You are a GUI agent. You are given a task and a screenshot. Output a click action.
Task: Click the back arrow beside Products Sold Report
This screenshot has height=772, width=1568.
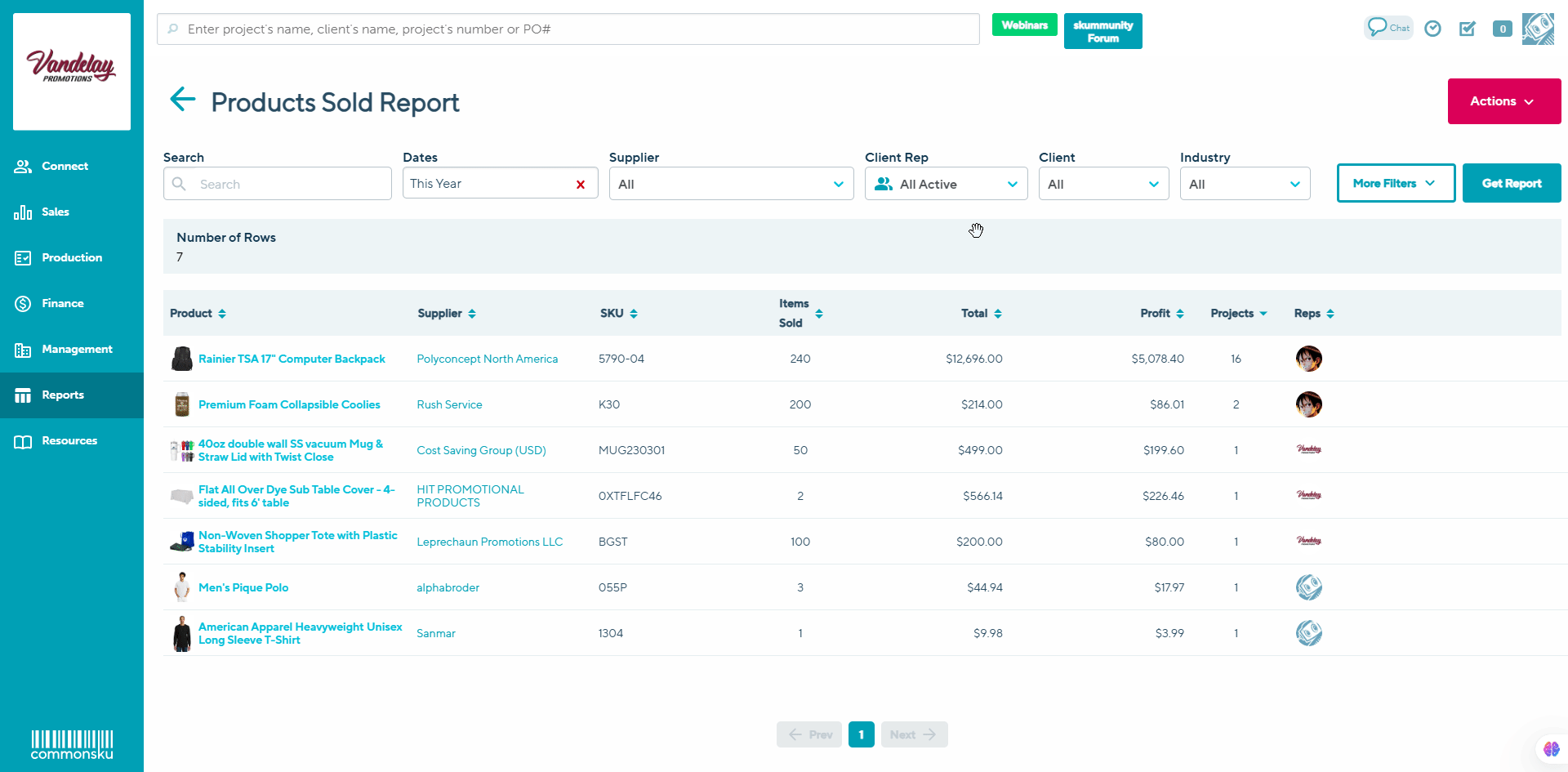click(x=183, y=100)
